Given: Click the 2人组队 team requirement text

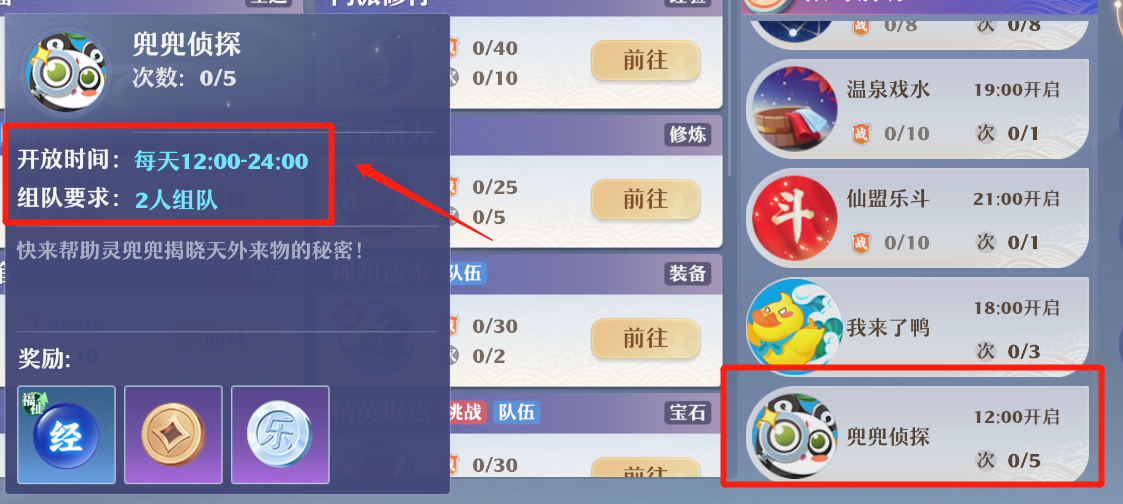Looking at the screenshot, I should tap(176, 199).
